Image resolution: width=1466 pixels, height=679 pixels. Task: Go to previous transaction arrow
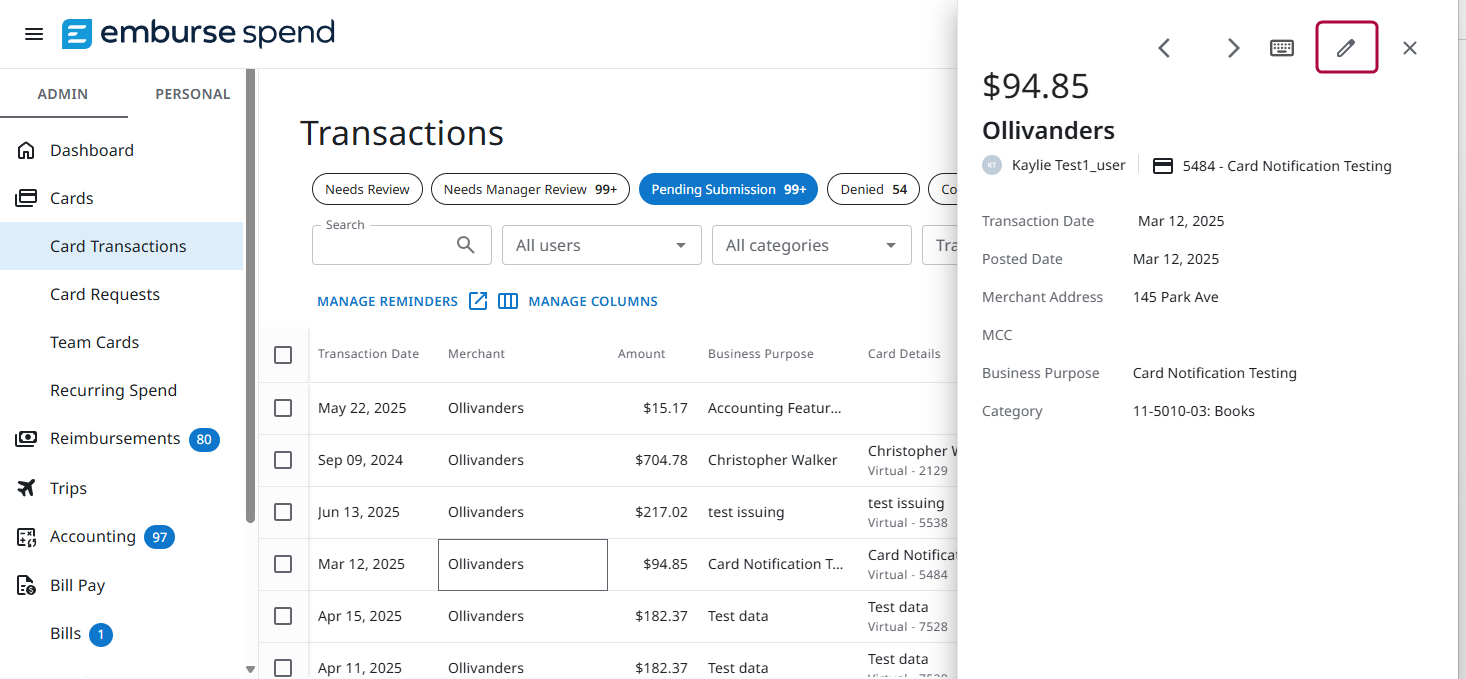tap(1164, 48)
